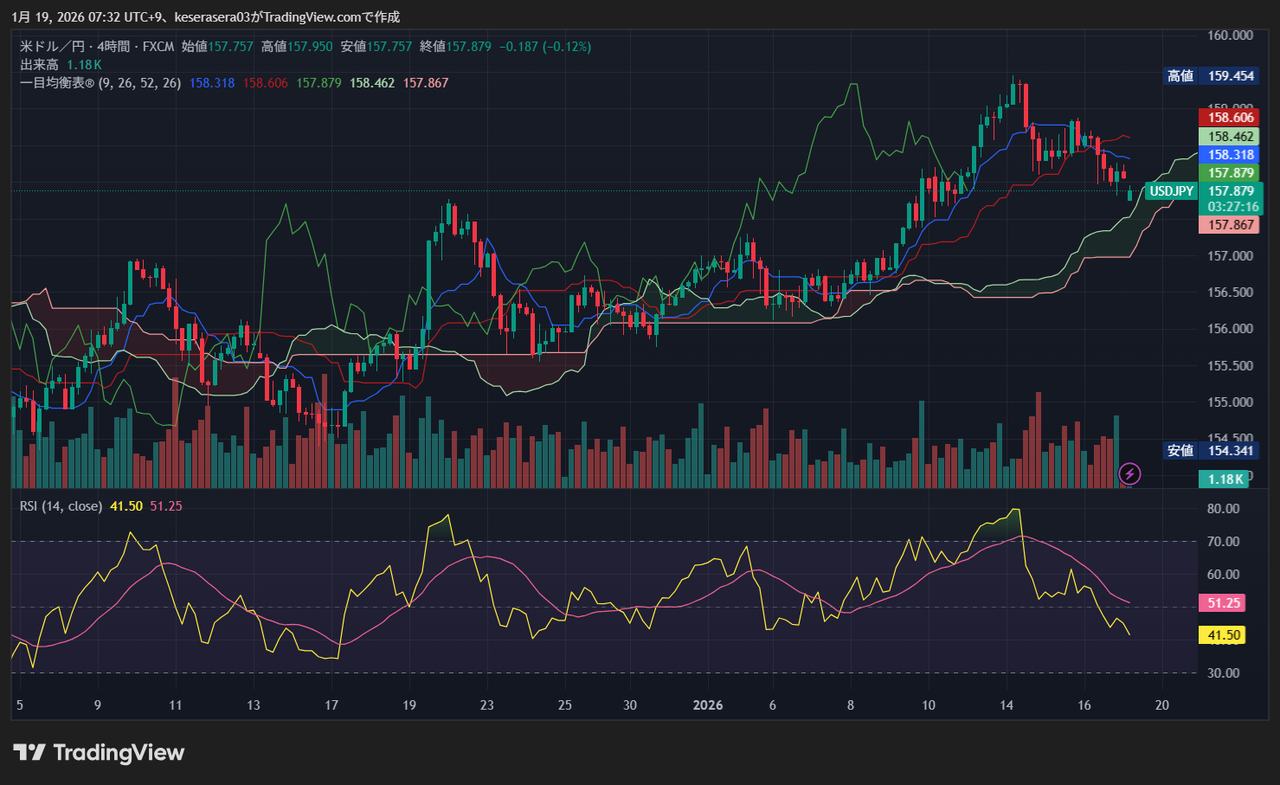Image resolution: width=1280 pixels, height=785 pixels.
Task: Click the 安値 154.341 low price label
Action: click(1211, 451)
